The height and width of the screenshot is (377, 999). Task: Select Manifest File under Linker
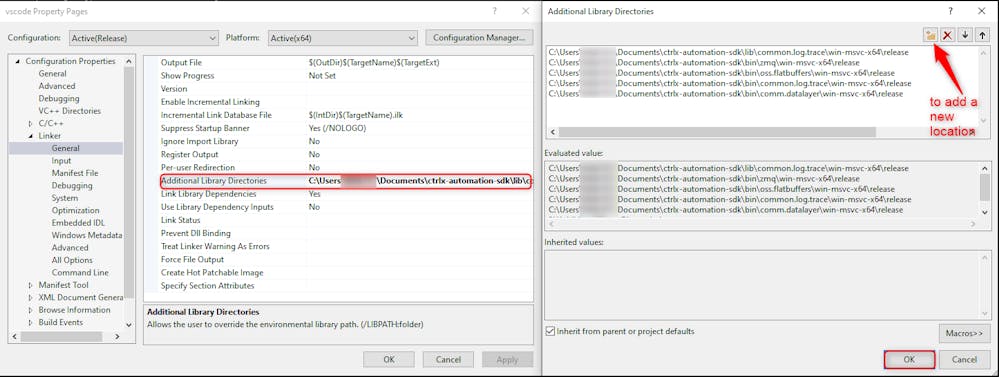[75, 173]
